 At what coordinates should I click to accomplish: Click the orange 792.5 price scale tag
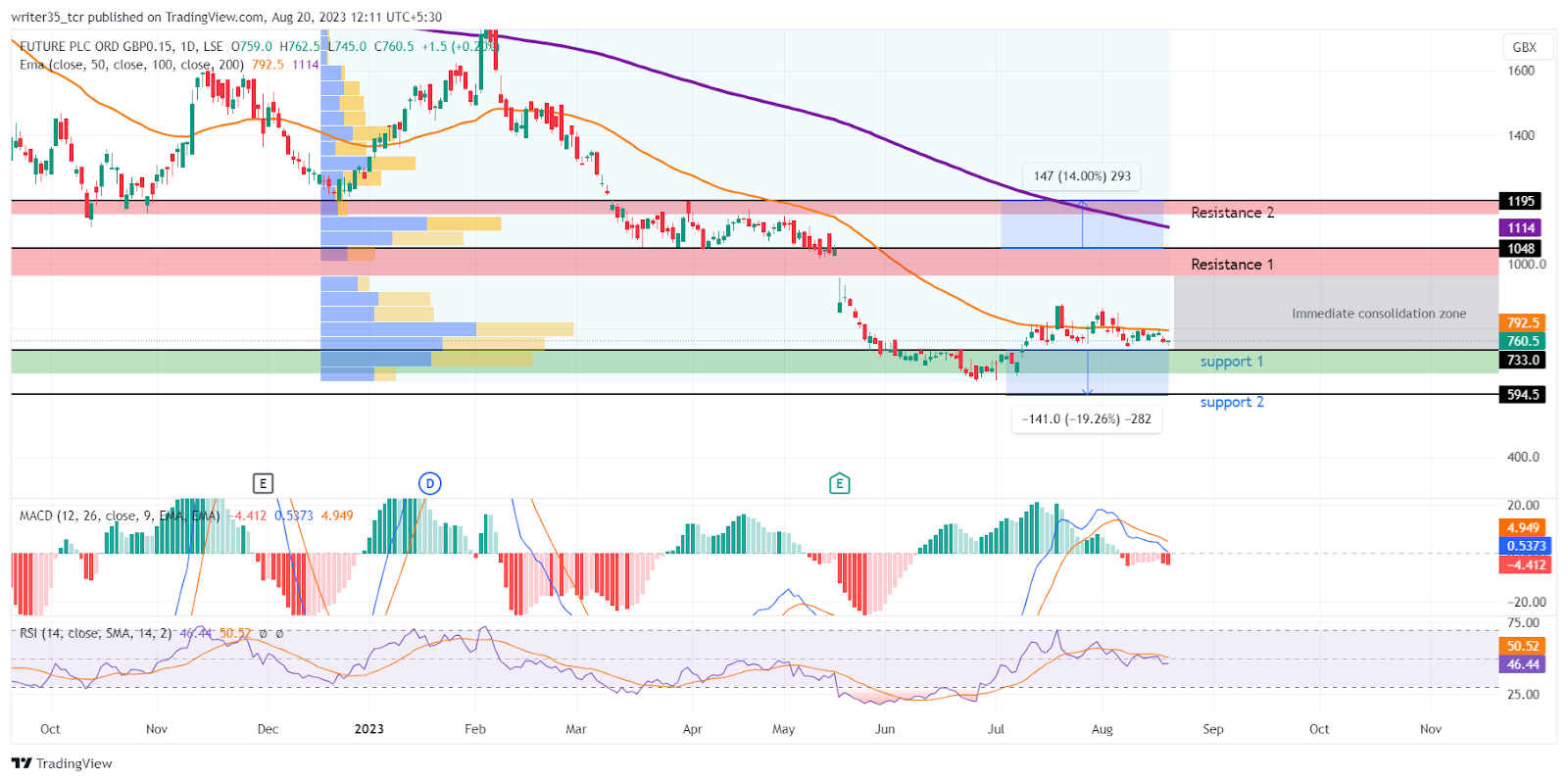[1523, 322]
